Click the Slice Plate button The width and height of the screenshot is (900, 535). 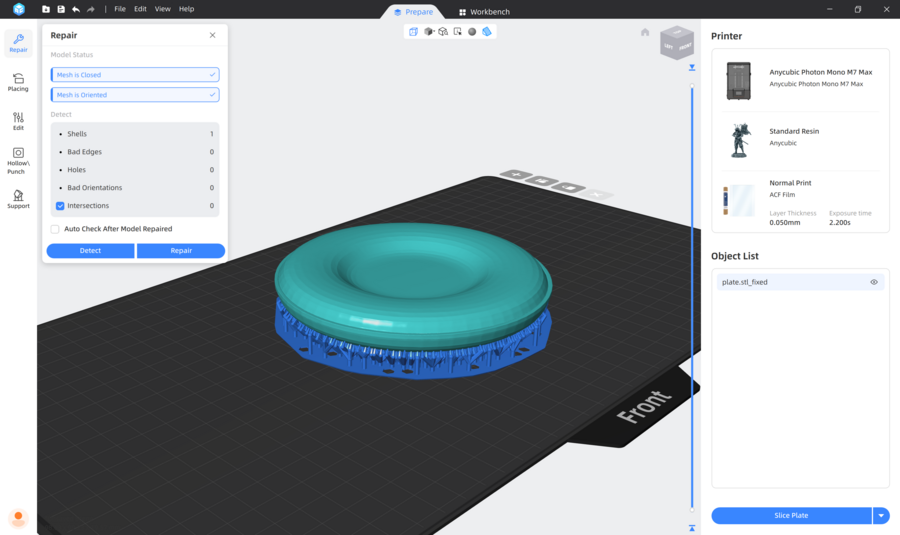tap(791, 516)
